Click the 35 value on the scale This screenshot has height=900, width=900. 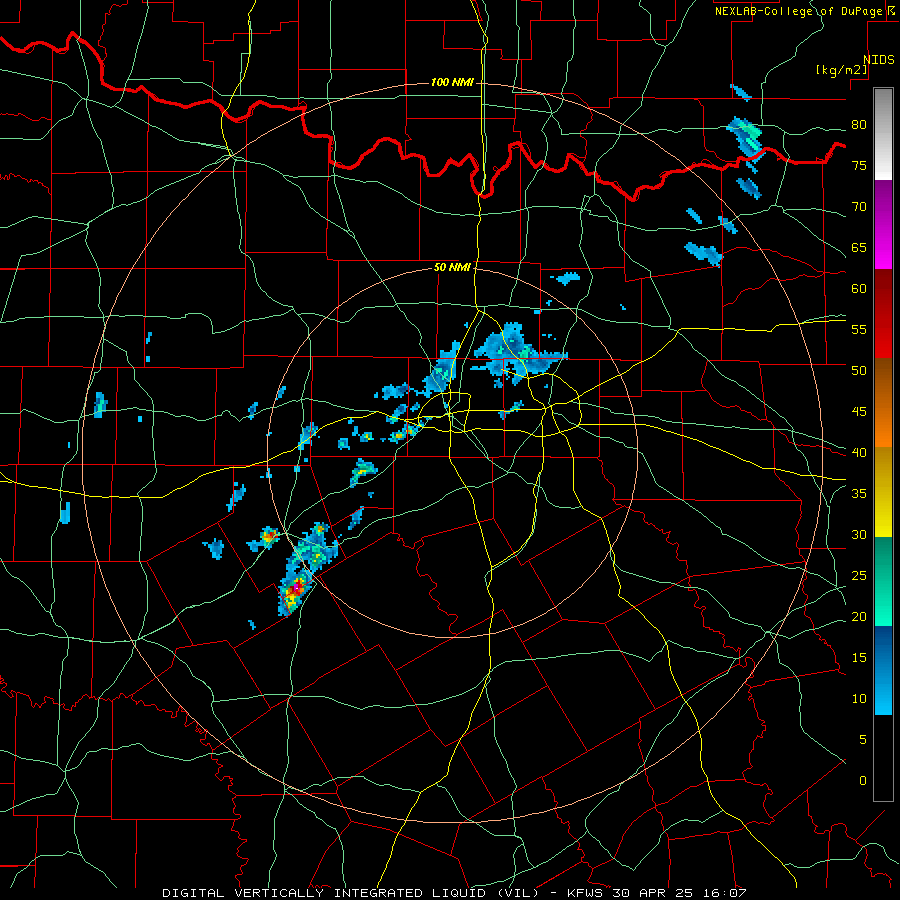click(859, 494)
